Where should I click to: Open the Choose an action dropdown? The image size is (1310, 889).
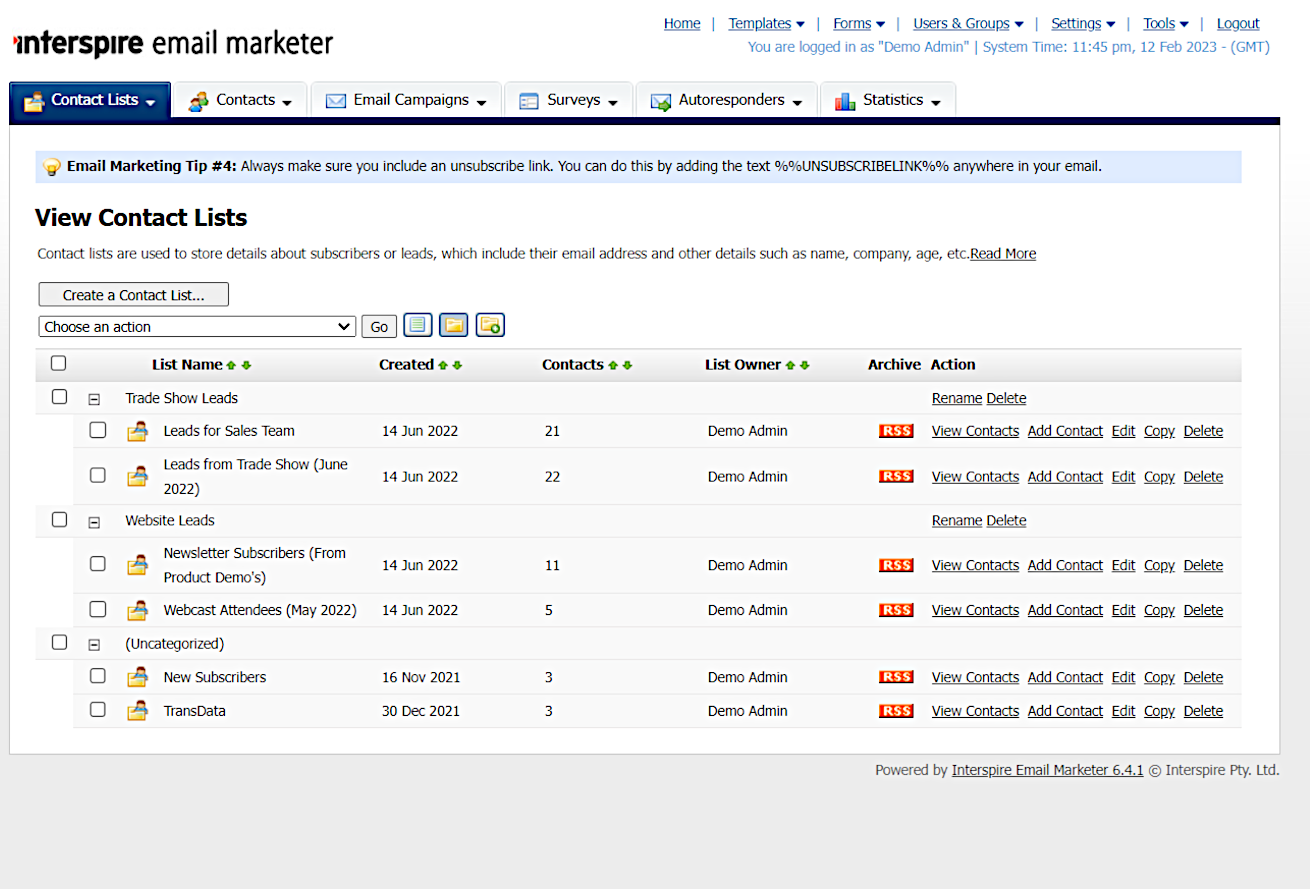coord(197,327)
